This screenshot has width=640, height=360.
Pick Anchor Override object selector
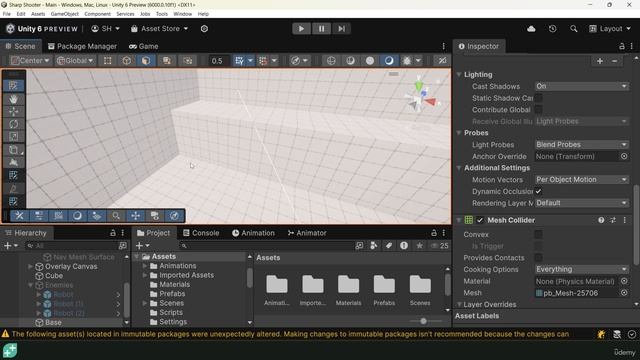[624, 156]
